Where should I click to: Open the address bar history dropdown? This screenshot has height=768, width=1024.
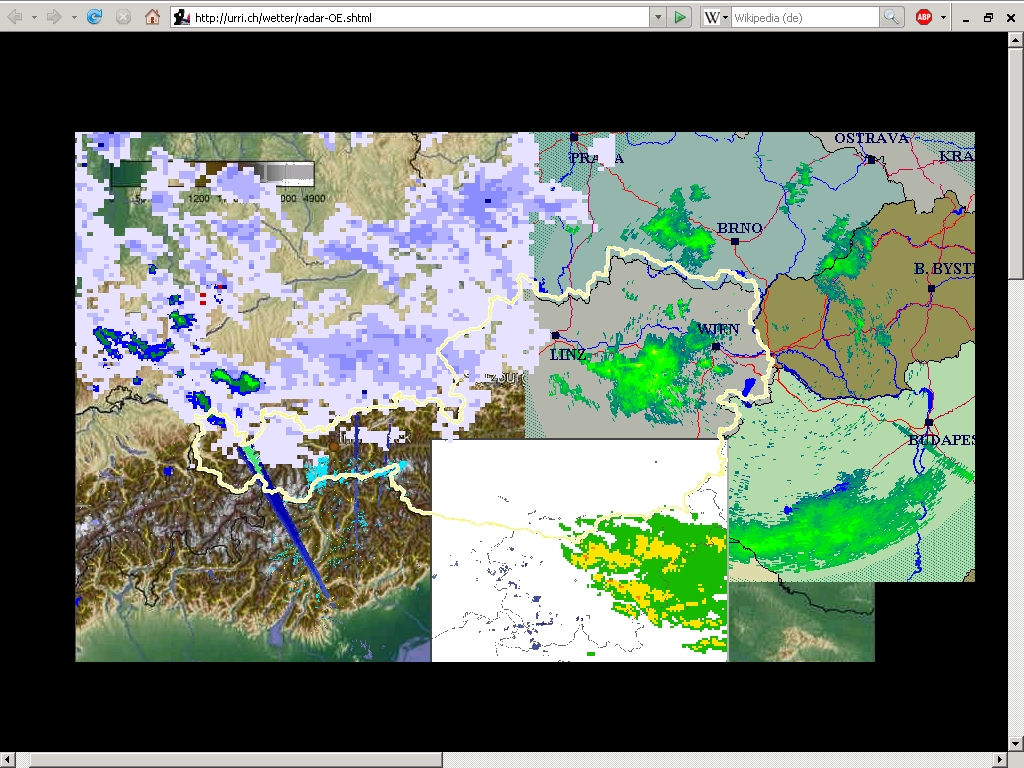(x=657, y=17)
